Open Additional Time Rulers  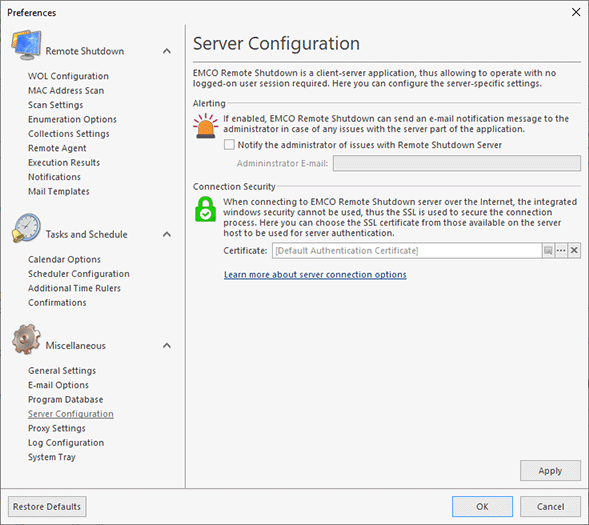click(74, 288)
